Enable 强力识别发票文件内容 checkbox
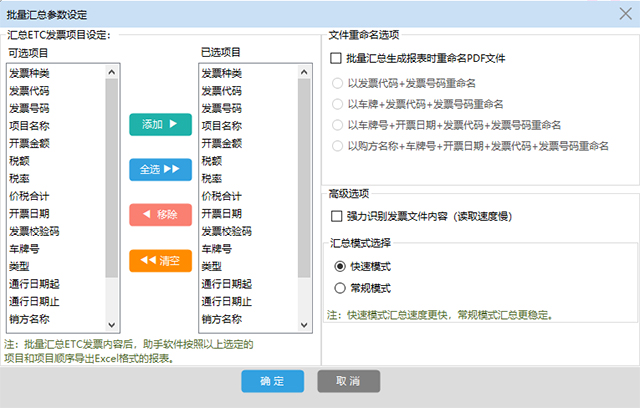 336,215
